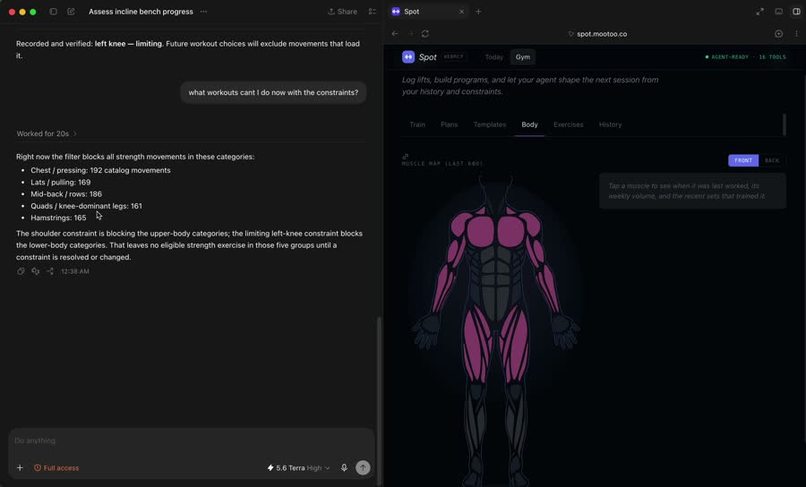Screen dimensions: 806x487
Task: Click the device screen icon in browser header
Action: coord(779,11)
